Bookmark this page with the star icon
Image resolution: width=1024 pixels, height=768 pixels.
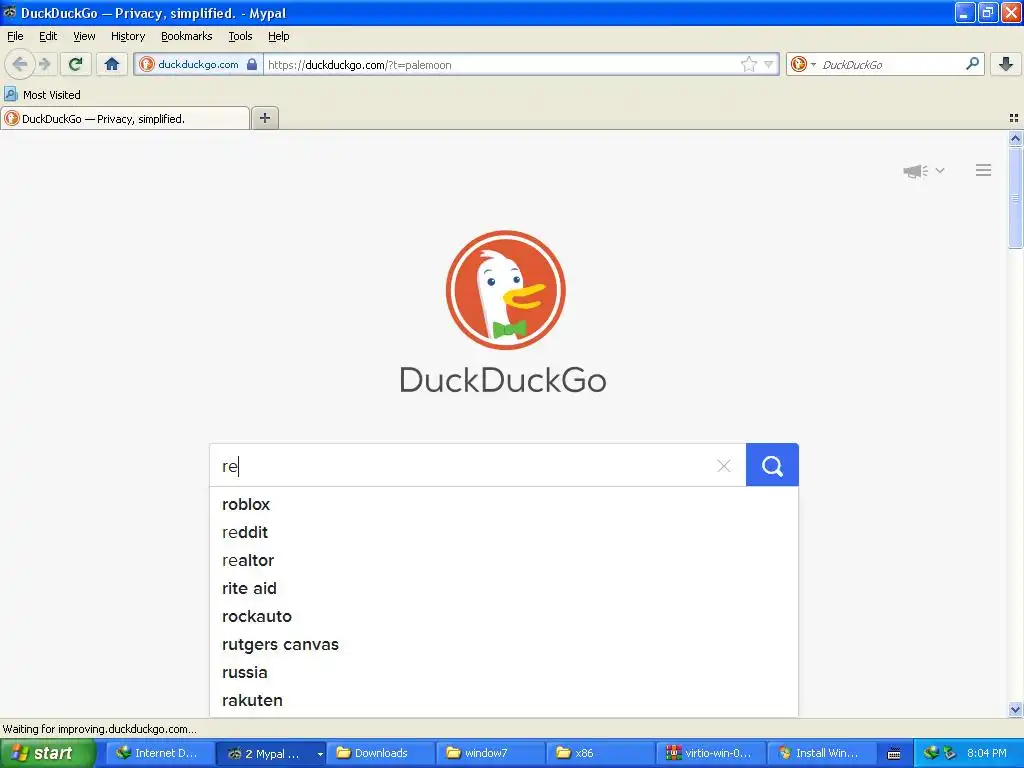click(748, 64)
